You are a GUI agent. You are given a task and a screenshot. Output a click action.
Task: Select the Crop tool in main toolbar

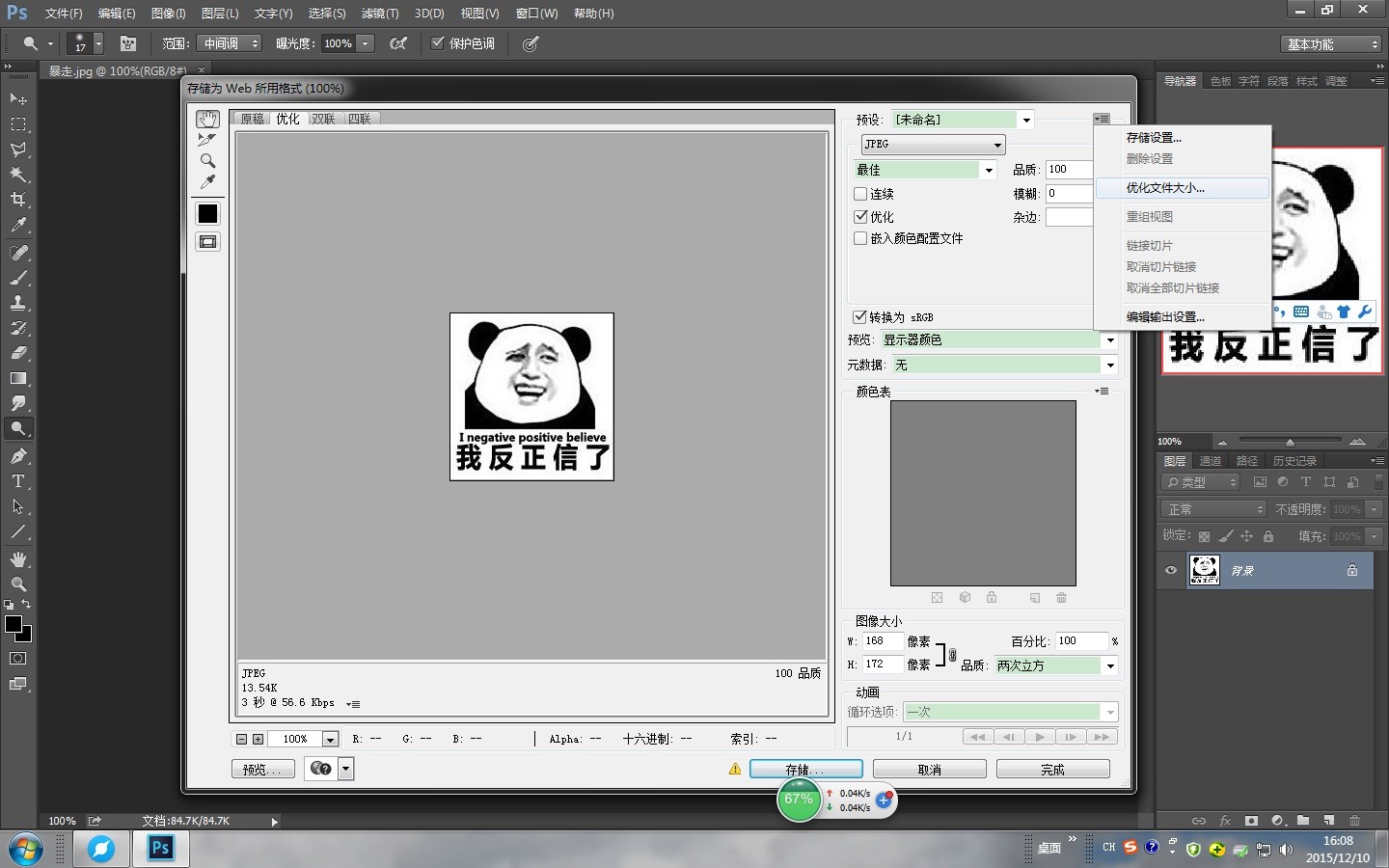(x=18, y=200)
